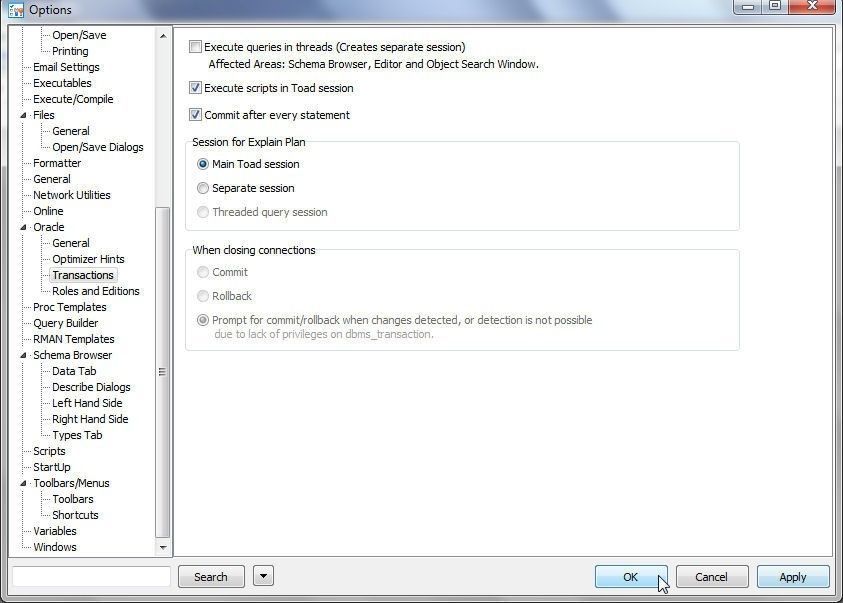Open Data Tab options
The height and width of the screenshot is (603, 843).
[x=74, y=371]
